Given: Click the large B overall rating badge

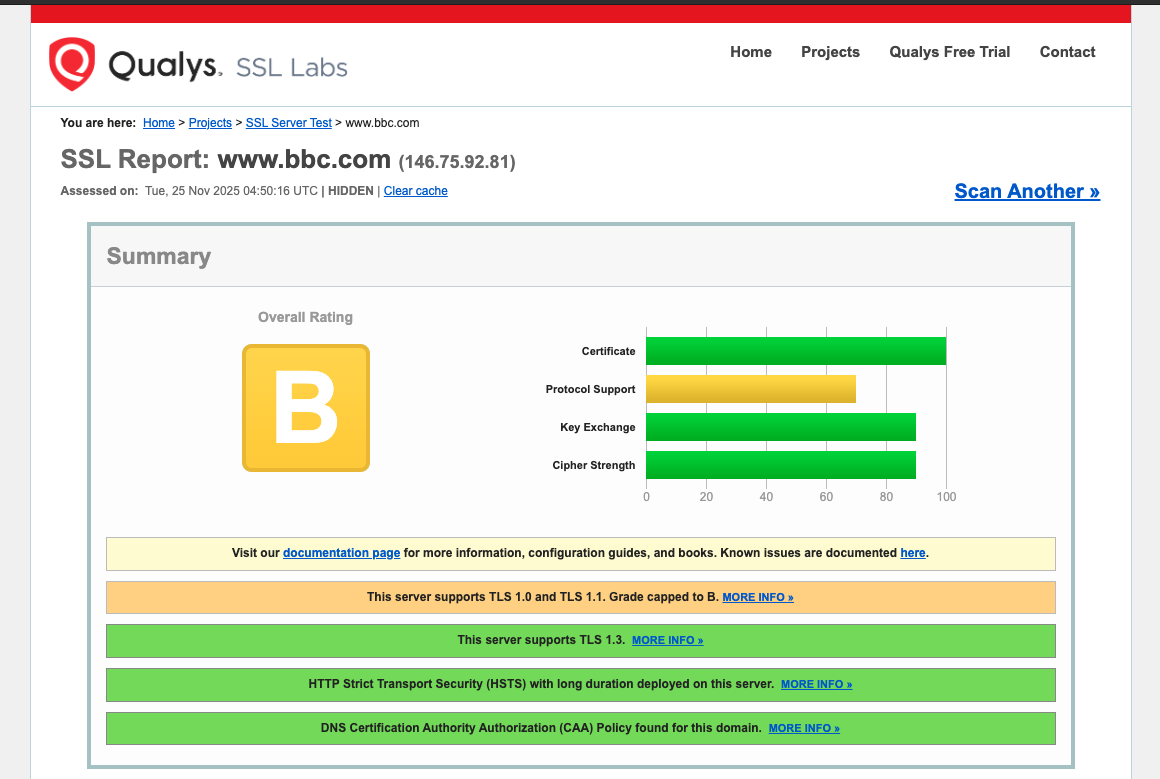Looking at the screenshot, I should (306, 408).
